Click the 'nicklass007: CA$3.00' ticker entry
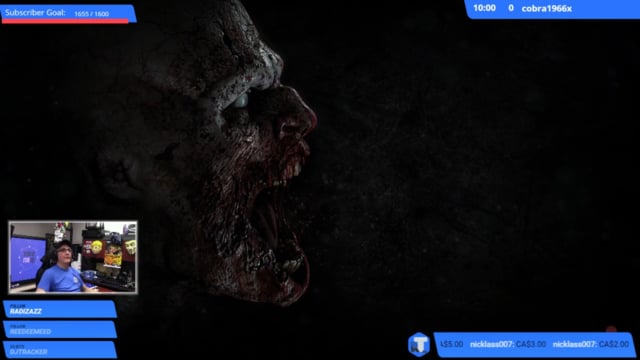This screenshot has height=360, width=640. point(508,344)
